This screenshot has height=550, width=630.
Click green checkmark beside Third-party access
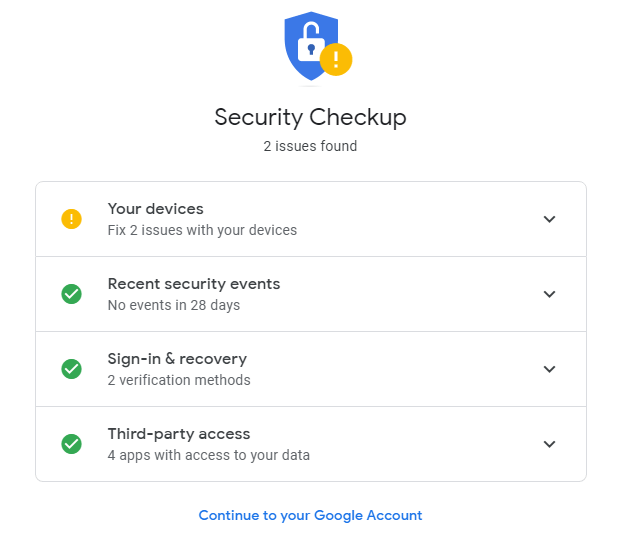tap(71, 444)
